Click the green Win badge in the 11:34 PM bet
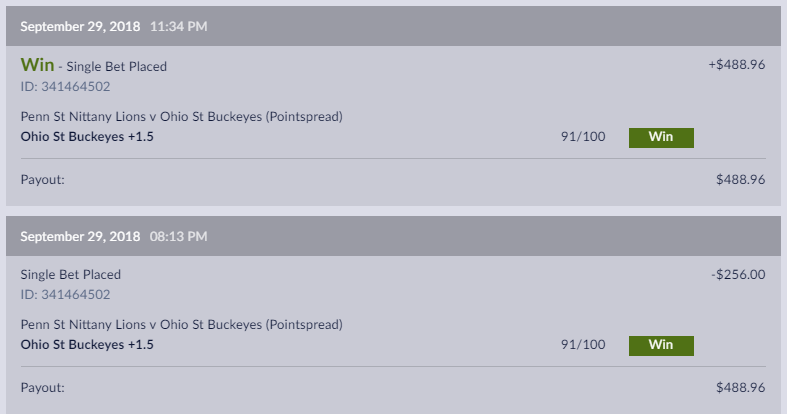The height and width of the screenshot is (414, 787). (x=660, y=137)
